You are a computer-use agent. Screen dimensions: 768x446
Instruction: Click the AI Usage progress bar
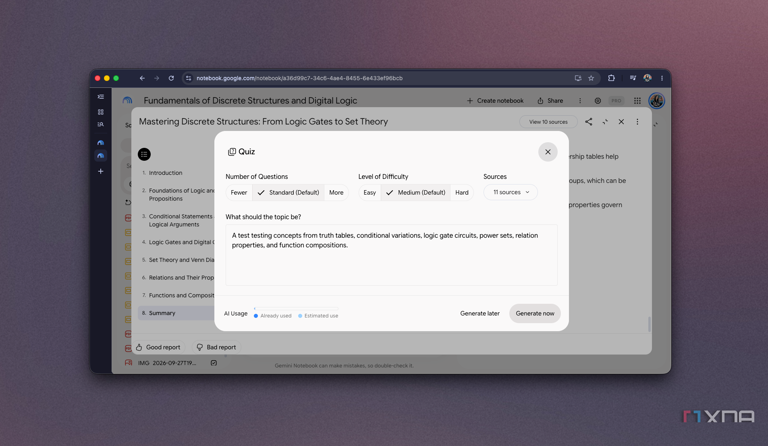tap(296, 308)
